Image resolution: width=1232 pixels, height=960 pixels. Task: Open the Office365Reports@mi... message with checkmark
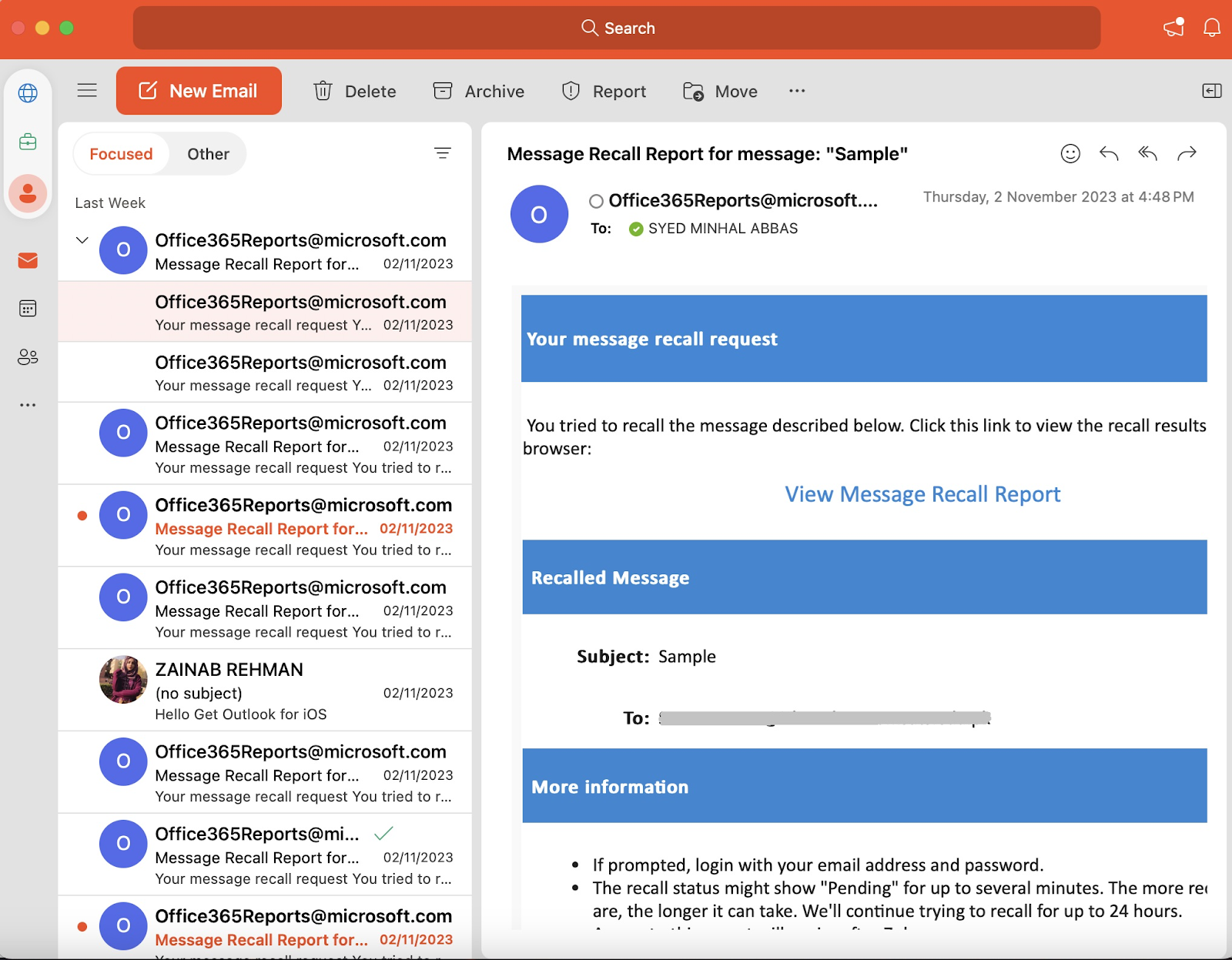(x=265, y=855)
